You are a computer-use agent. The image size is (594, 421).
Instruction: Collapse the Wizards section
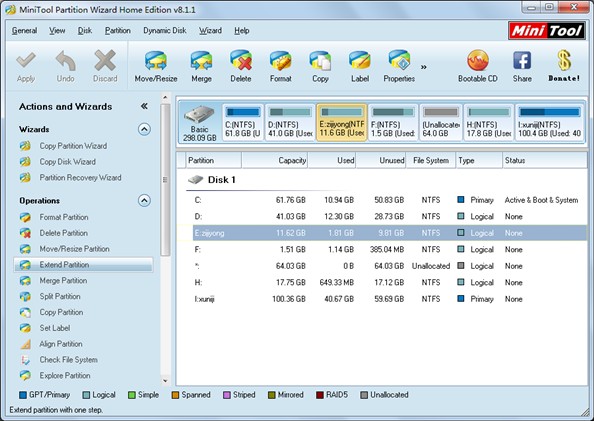click(x=144, y=129)
